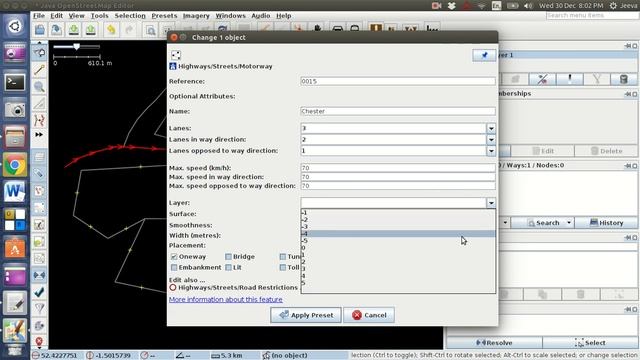Click the History button in selection panel
640x360 pixels.
pos(606,223)
